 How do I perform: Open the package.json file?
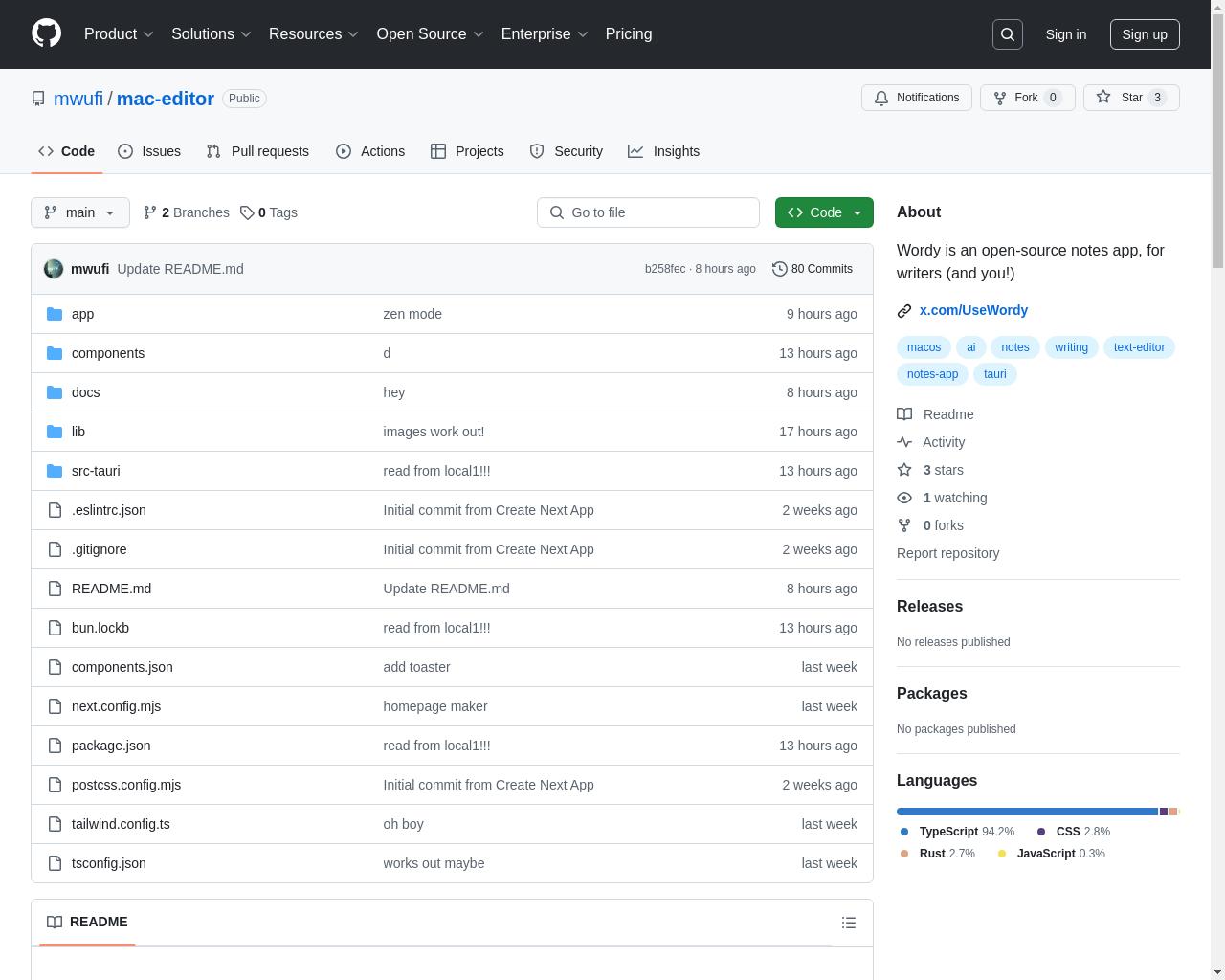(111, 746)
